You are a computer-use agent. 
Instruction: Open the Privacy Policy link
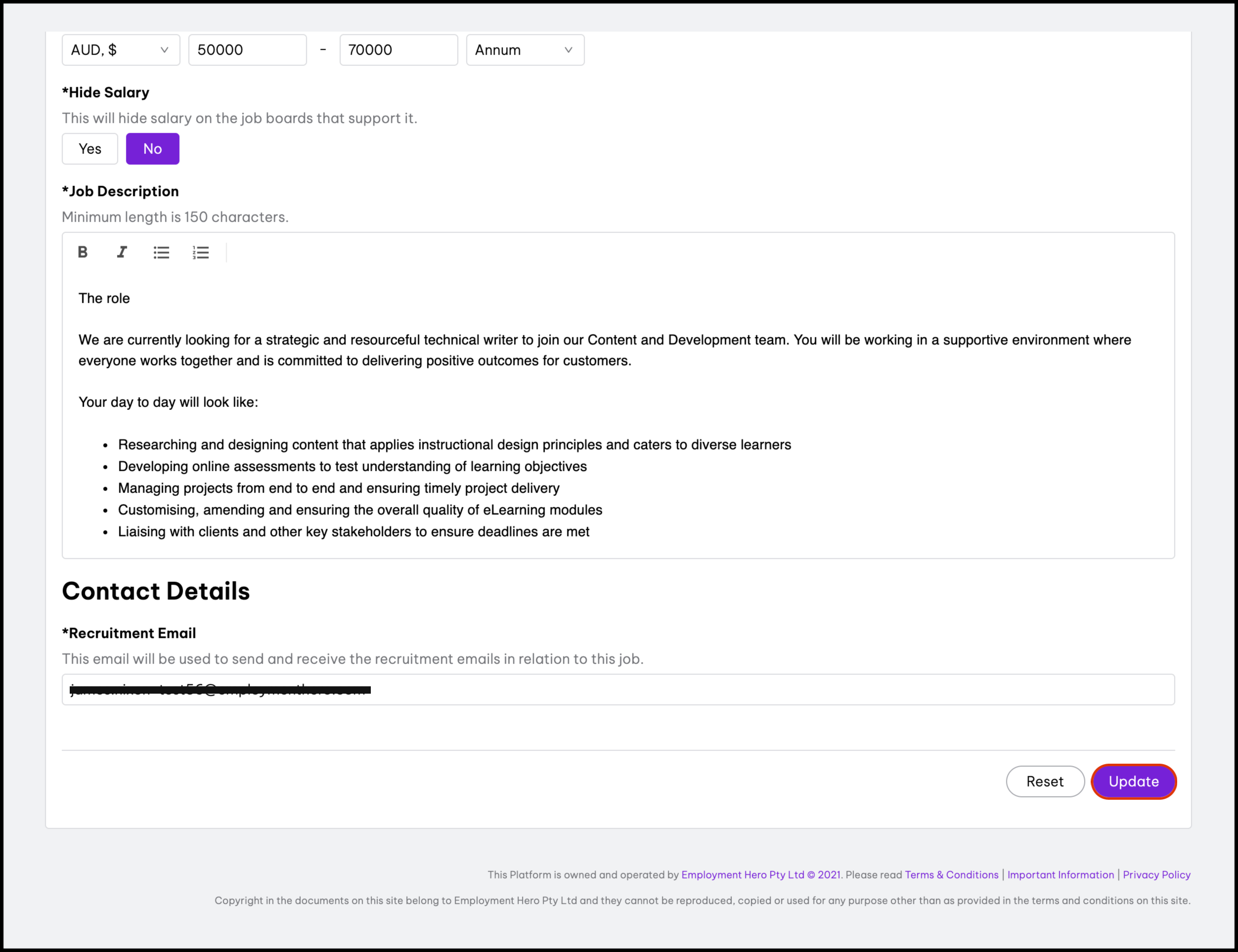(1156, 874)
